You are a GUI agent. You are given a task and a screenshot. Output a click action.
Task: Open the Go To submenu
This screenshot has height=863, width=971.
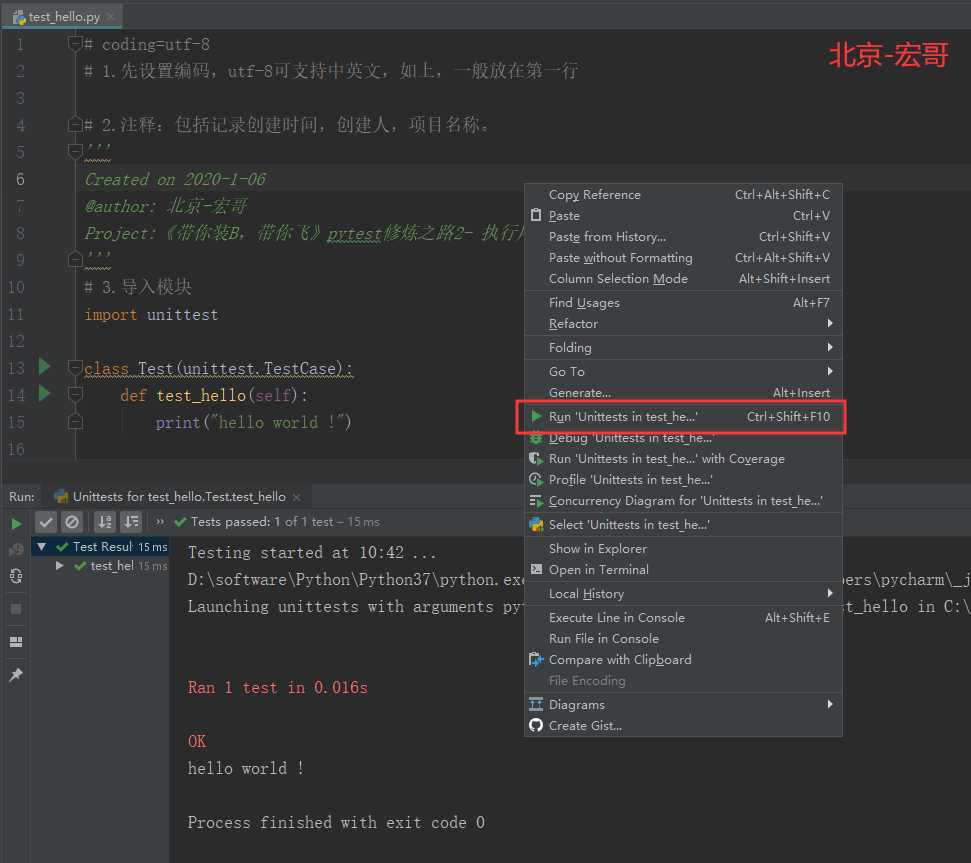point(683,371)
